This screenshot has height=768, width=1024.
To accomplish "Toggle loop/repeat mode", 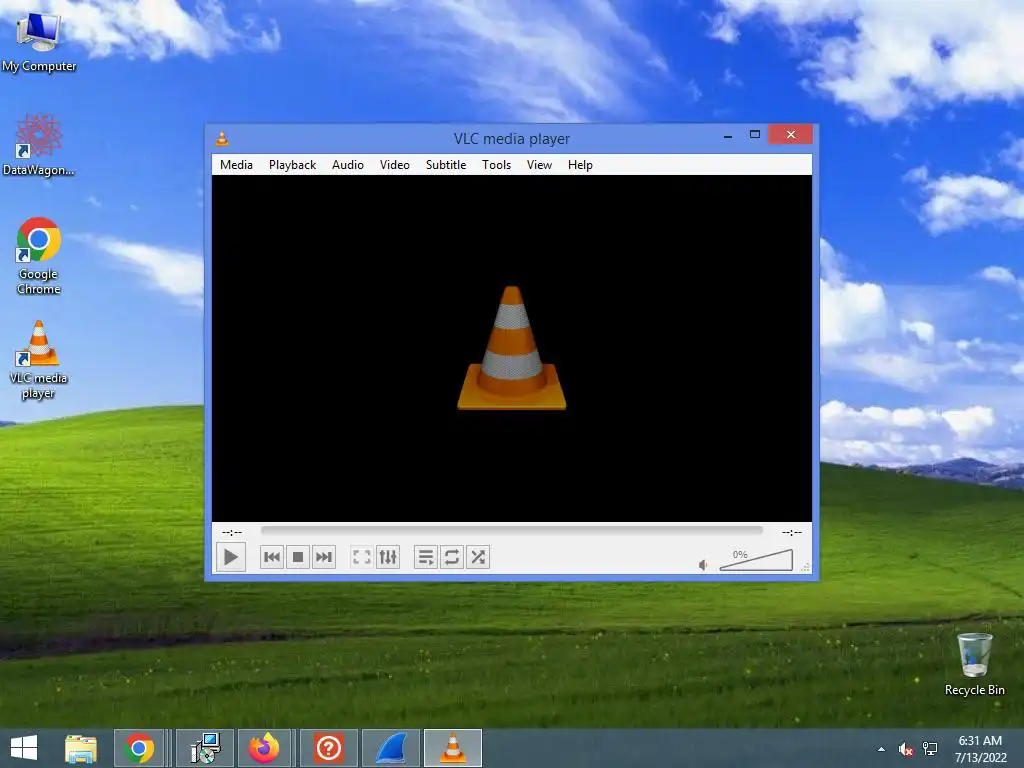I will tap(451, 557).
